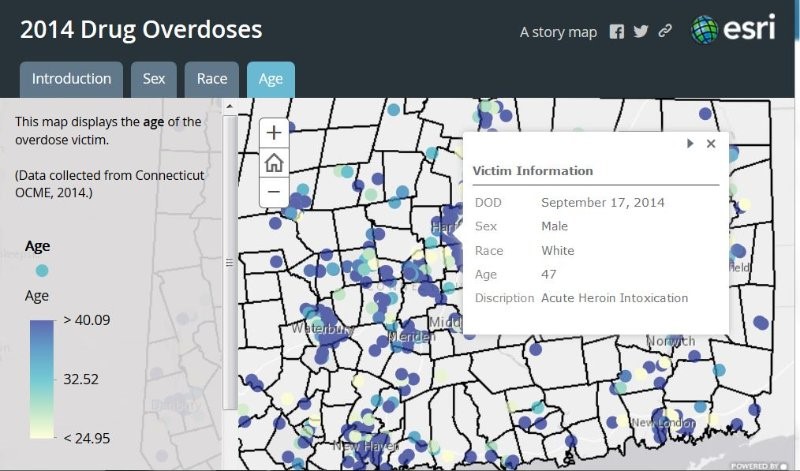Click the 'Meriden' map label
The width and height of the screenshot is (800, 471).
click(412, 336)
